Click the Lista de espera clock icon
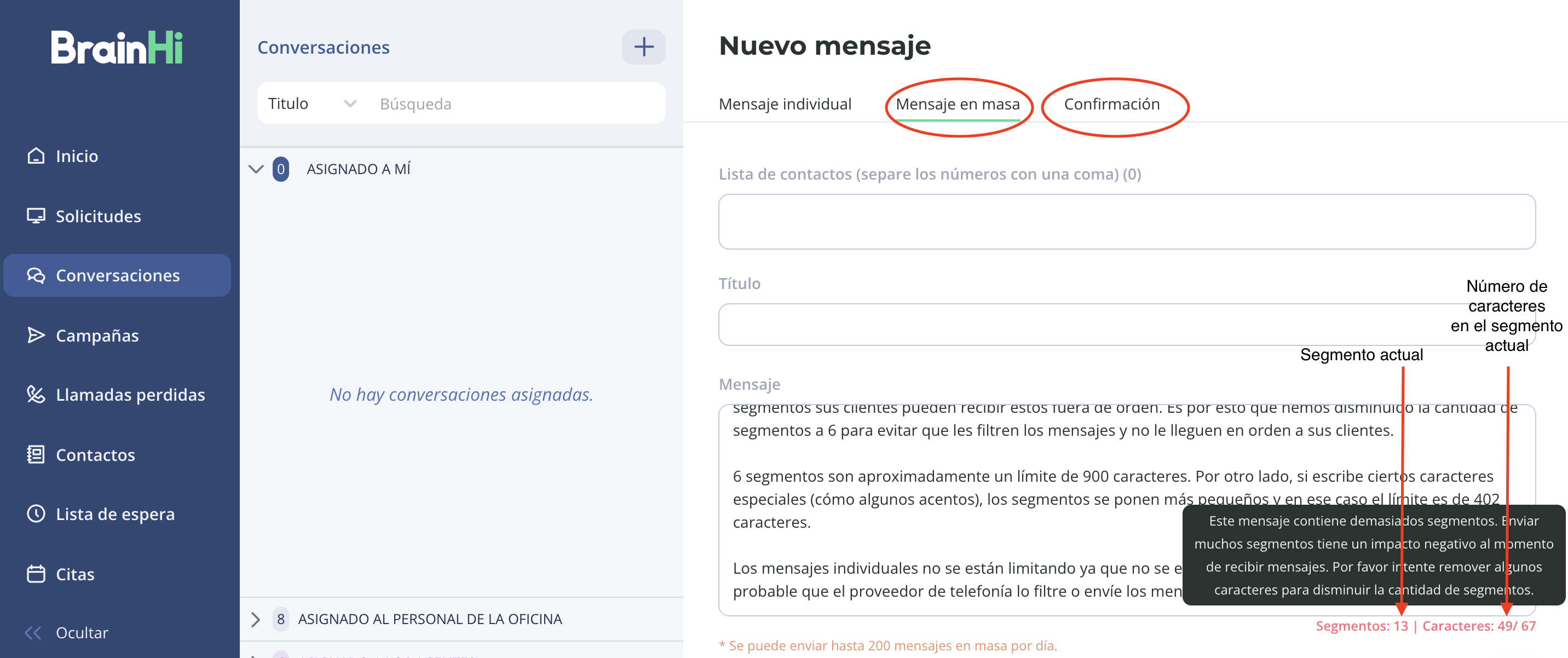The image size is (1568, 658). (36, 513)
